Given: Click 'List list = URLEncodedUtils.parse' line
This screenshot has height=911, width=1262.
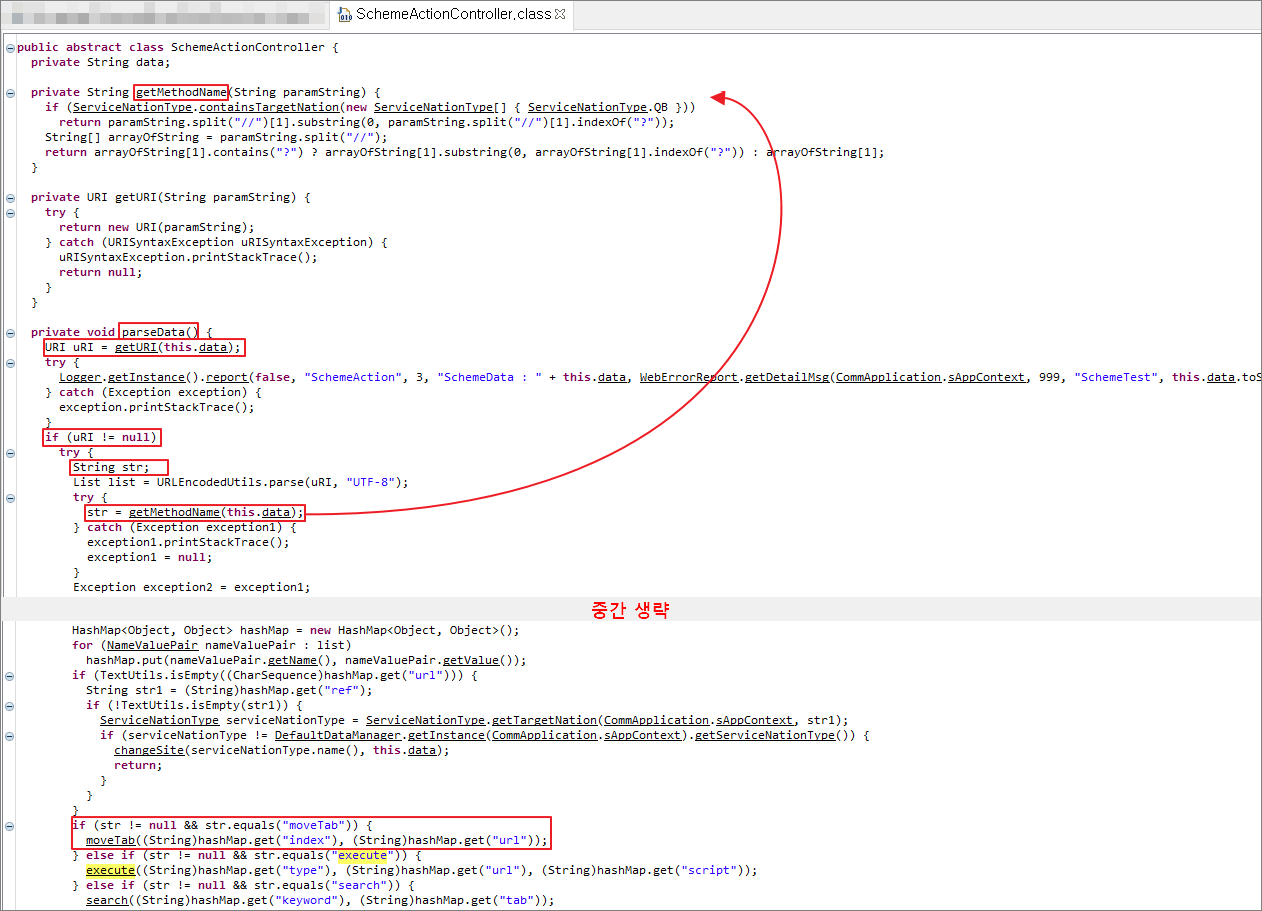Looking at the screenshot, I should (x=241, y=482).
